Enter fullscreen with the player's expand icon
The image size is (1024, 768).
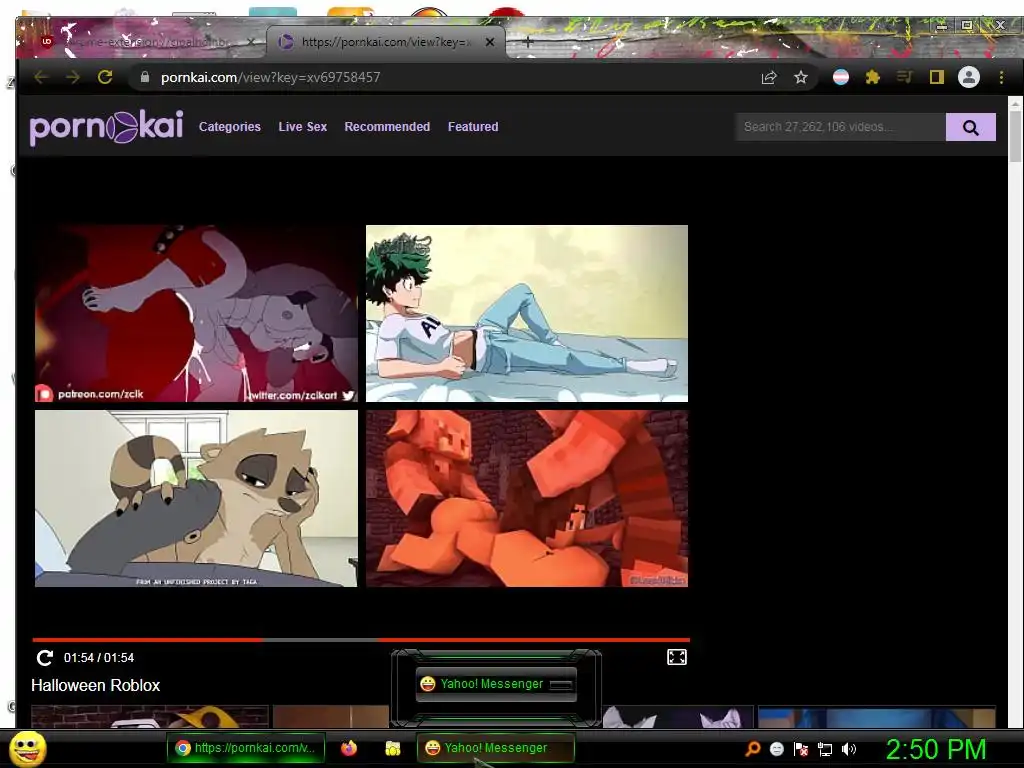coord(677,657)
